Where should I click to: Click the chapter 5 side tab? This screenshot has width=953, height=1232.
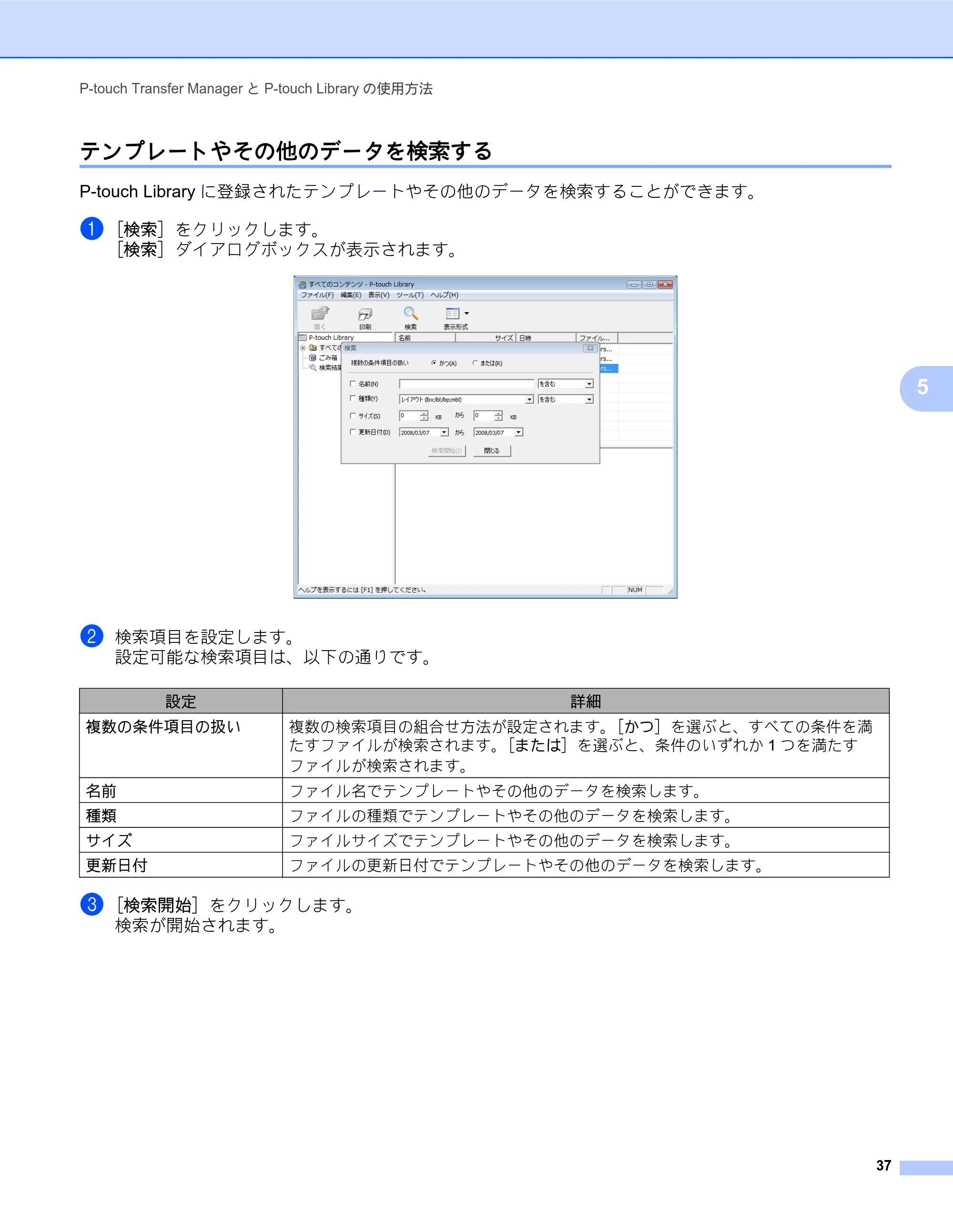[x=926, y=388]
